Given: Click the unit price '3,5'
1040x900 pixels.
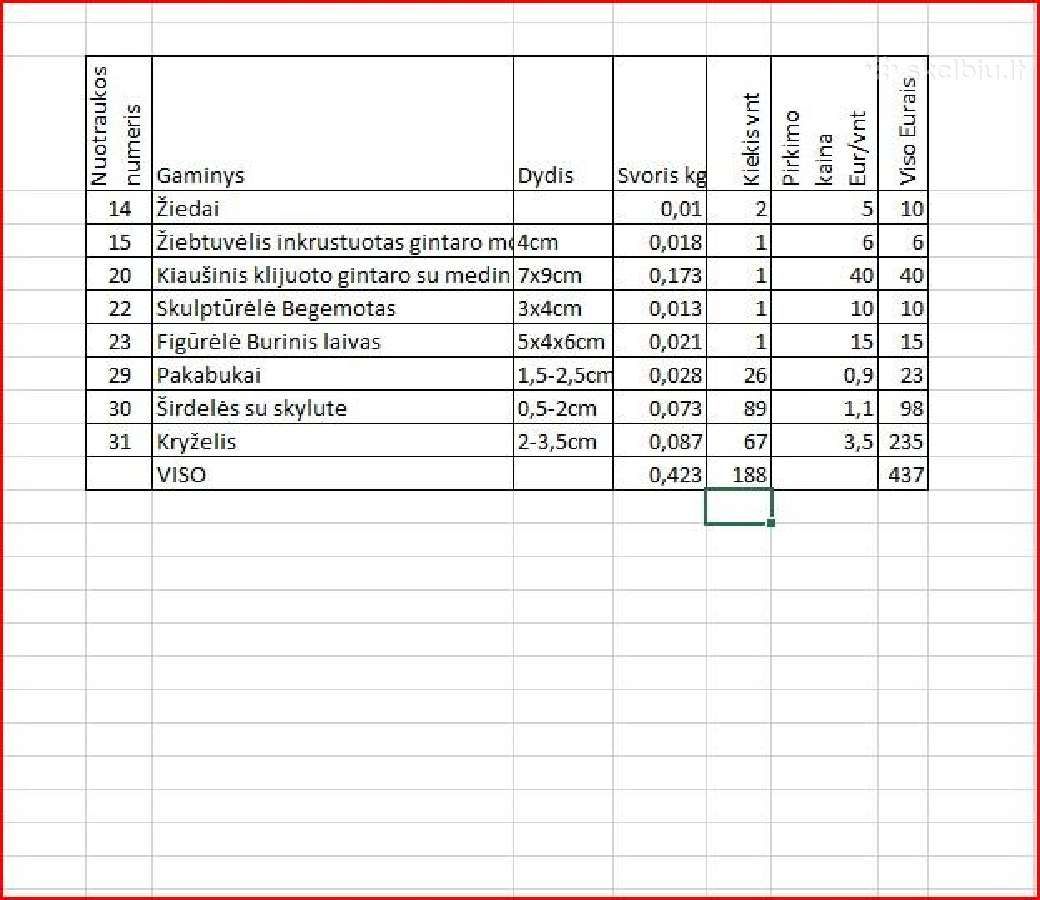Looking at the screenshot, I should click(824, 441).
